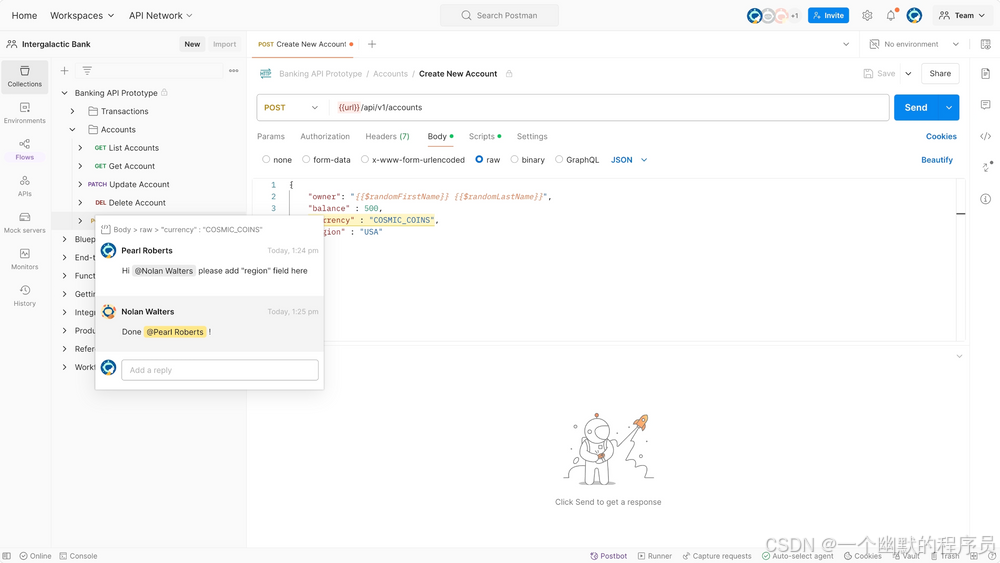Open the comments icon in right sidebar
The height and width of the screenshot is (563, 1000).
coord(985,105)
